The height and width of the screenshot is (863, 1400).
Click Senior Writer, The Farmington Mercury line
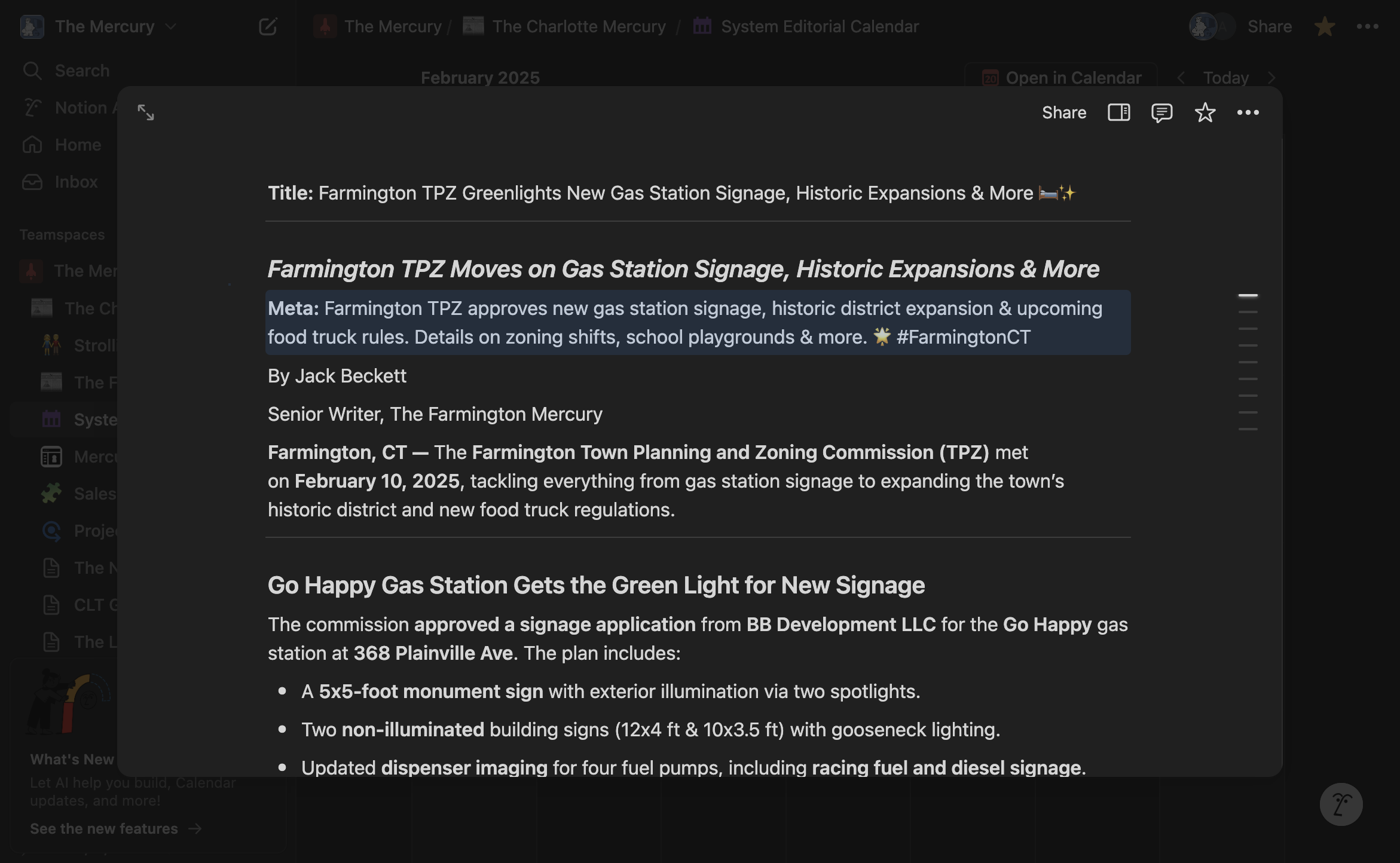[x=435, y=414]
